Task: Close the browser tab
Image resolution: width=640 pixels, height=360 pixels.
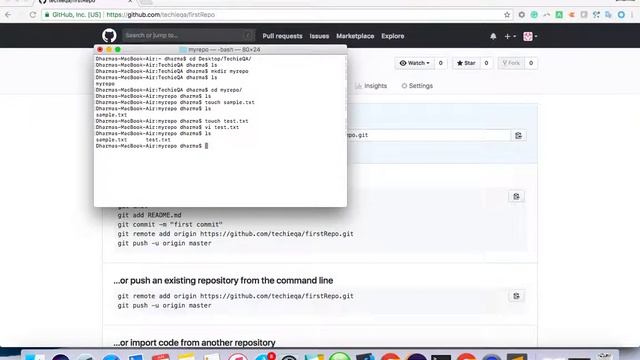Action: [x=130, y=2]
